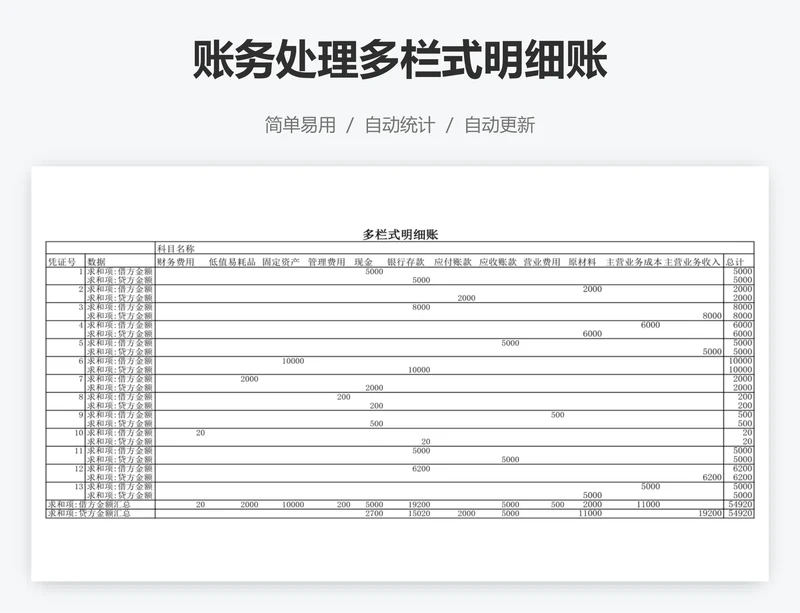Click the 主营业务收入 column header
Screen dimensions: 800x613
point(692,262)
